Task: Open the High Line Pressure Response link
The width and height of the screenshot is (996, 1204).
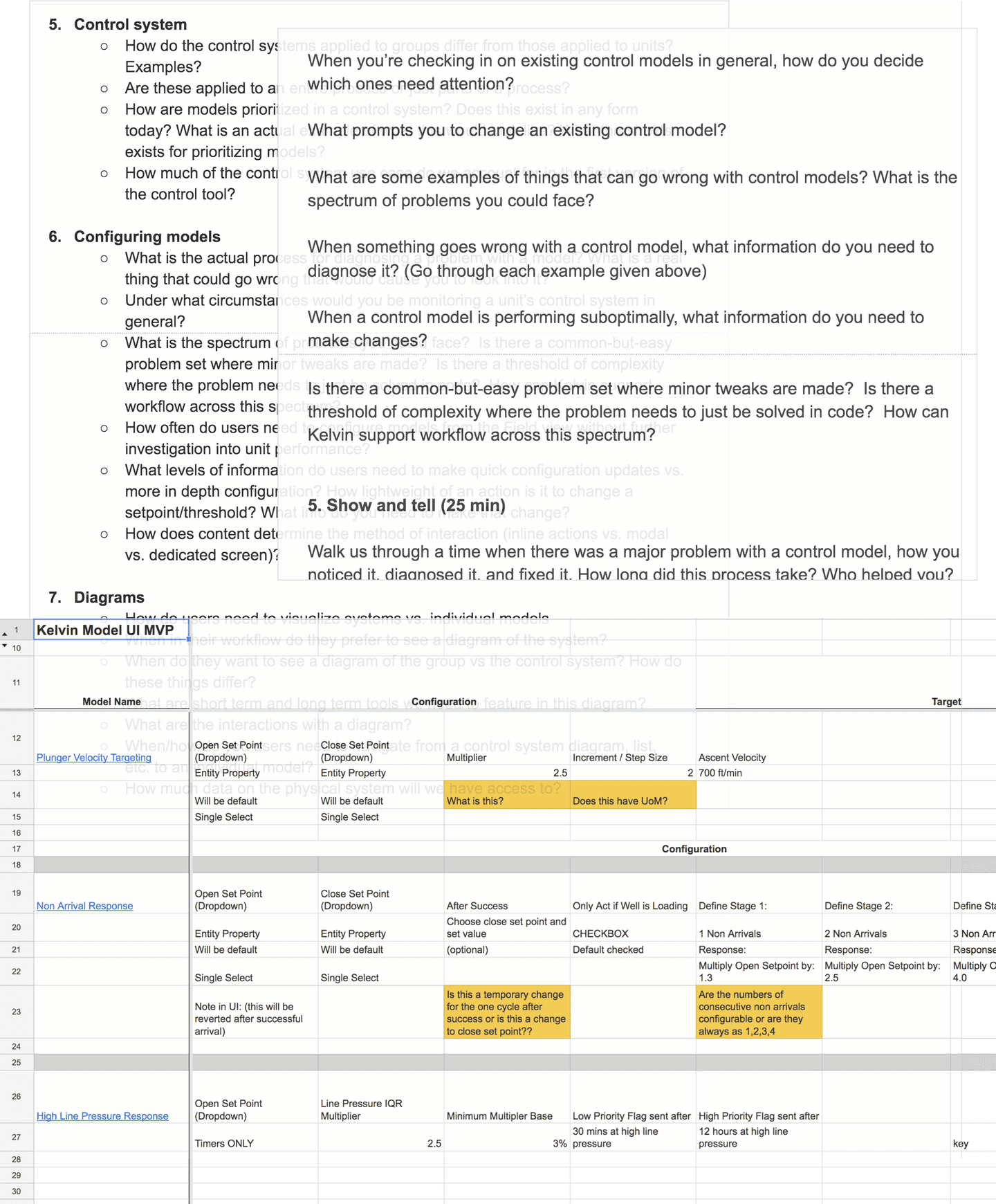Action: point(102,1116)
